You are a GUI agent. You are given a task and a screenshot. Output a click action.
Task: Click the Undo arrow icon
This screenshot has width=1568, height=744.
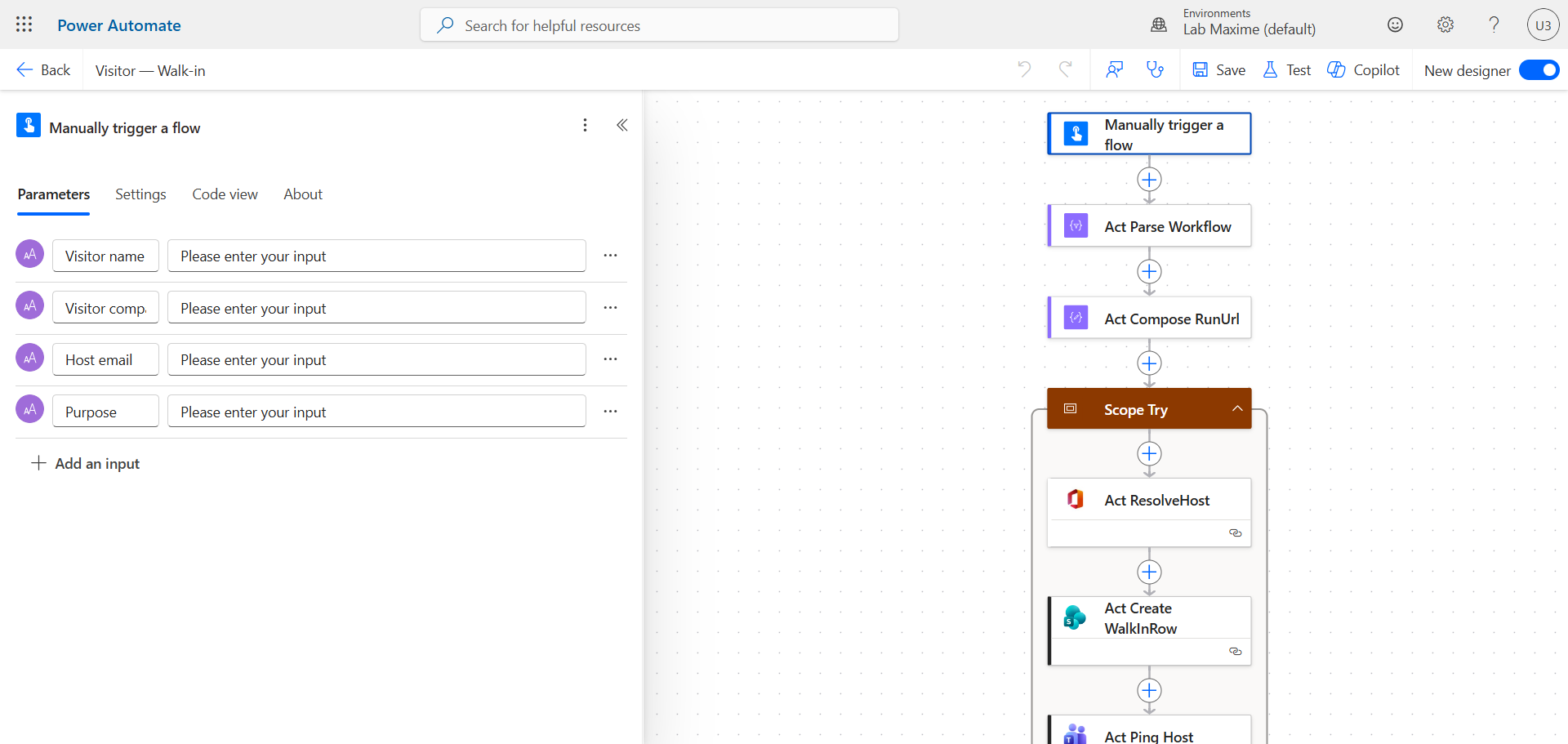pyautogui.click(x=1024, y=69)
